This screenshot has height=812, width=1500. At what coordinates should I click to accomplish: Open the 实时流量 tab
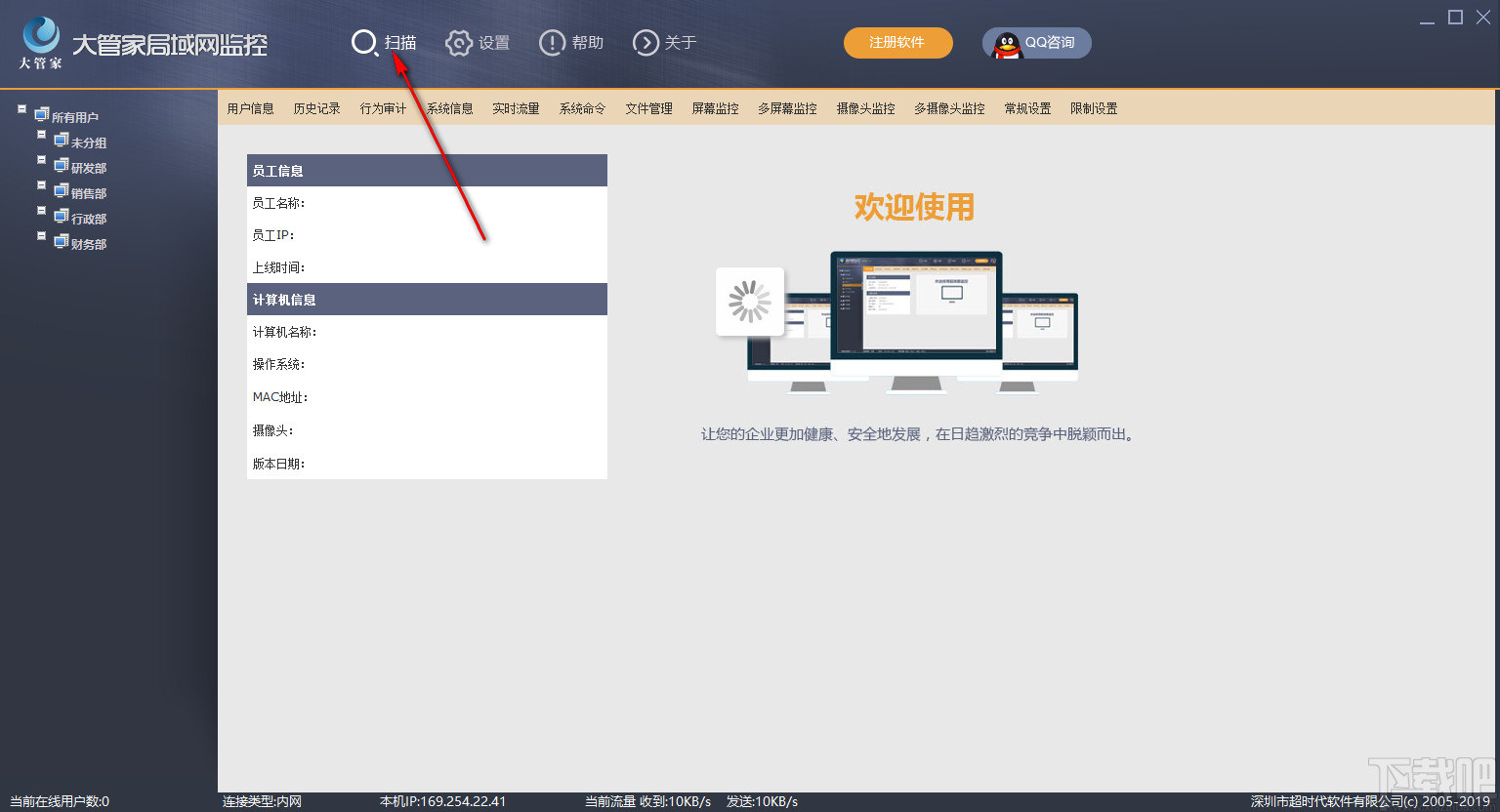[516, 108]
